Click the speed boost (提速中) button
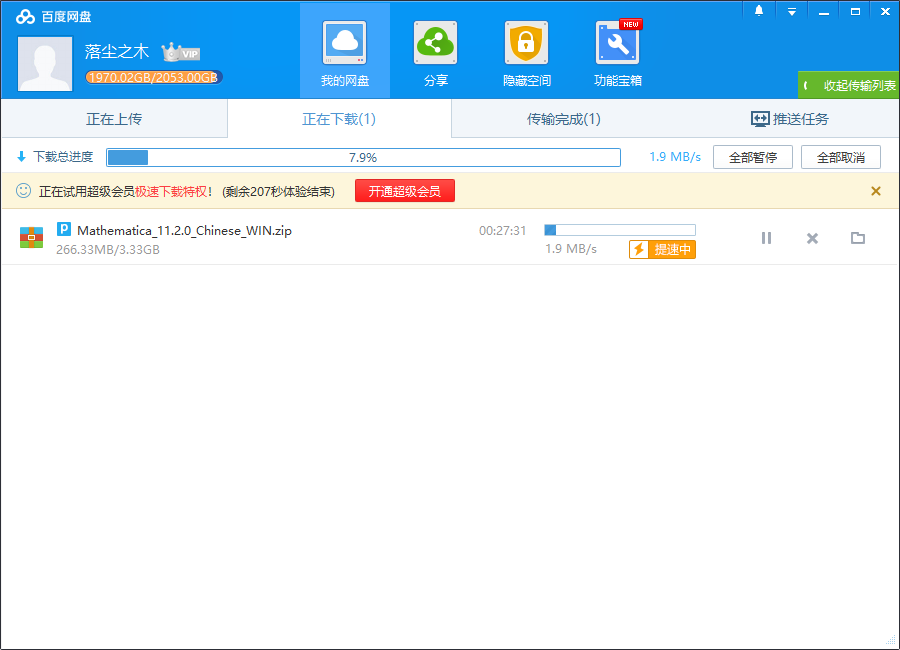The image size is (900, 650). click(x=662, y=249)
